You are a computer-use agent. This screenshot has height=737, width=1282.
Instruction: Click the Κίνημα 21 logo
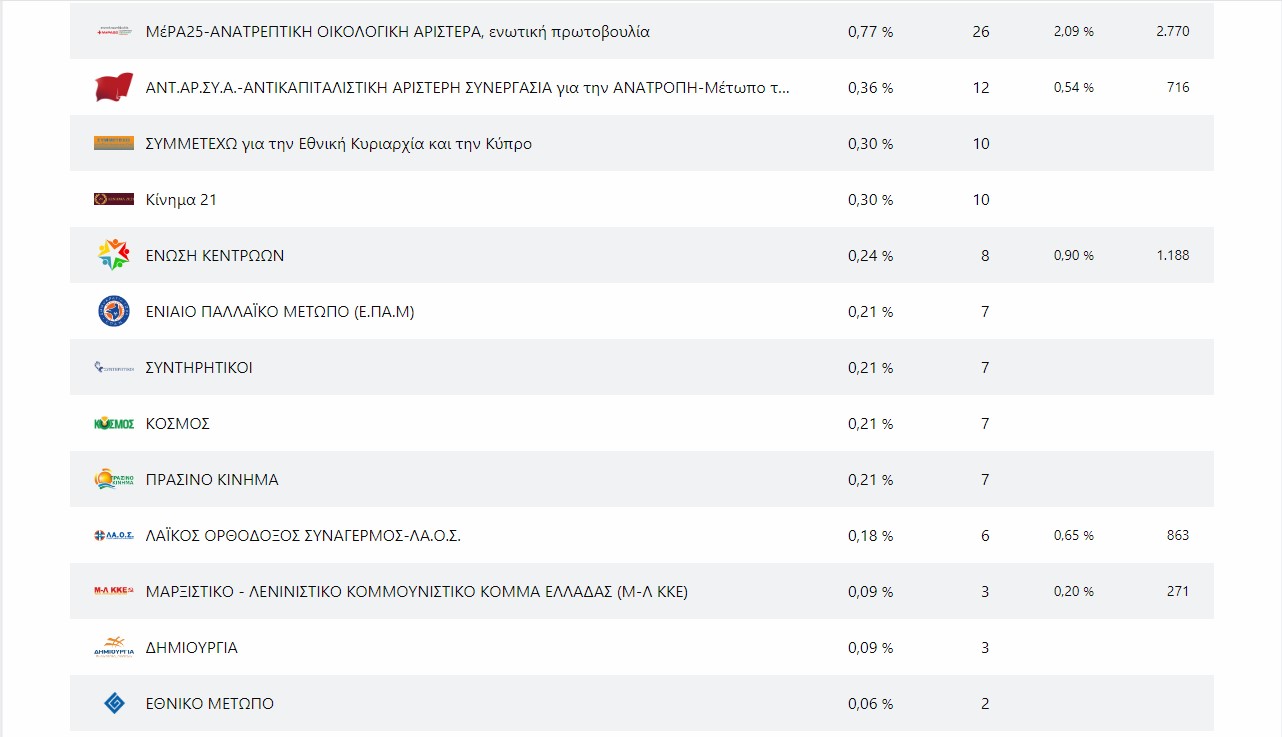tap(114, 199)
